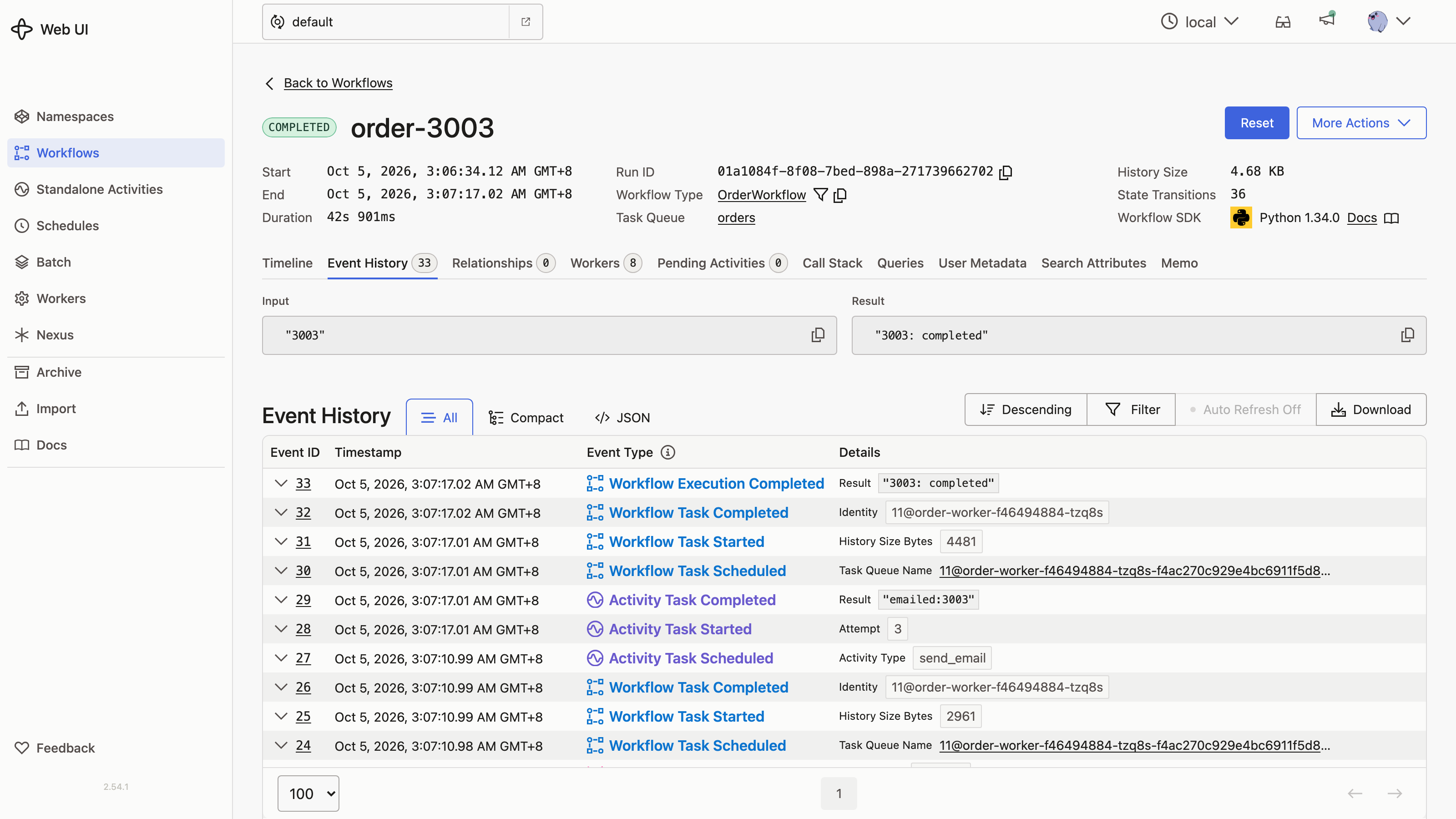The width and height of the screenshot is (1456, 819).
Task: Toggle Auto Refresh Off
Action: coord(1245,409)
